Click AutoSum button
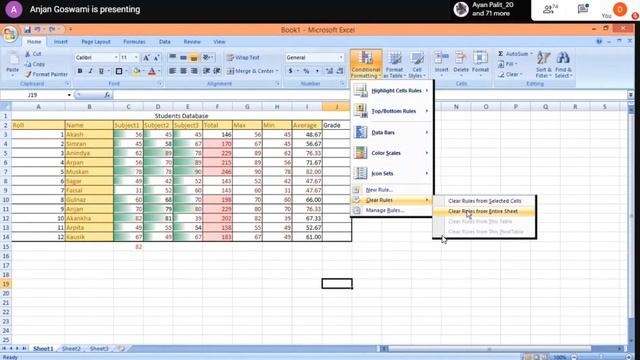The height and width of the screenshot is (360, 640). coord(513,54)
